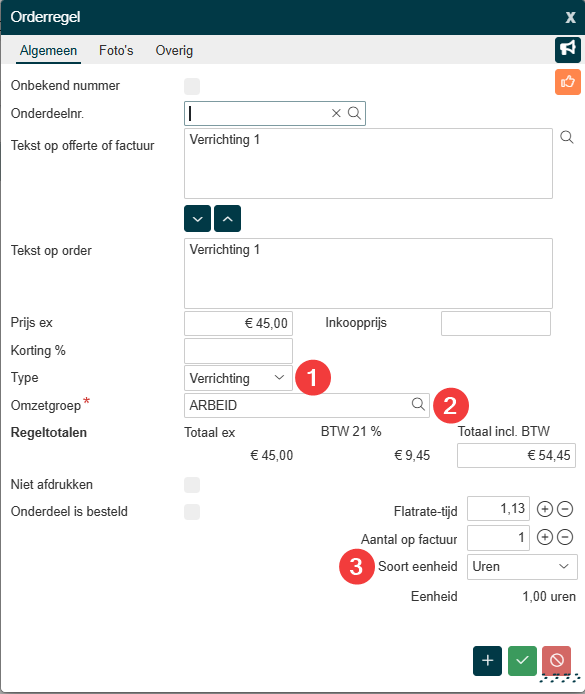585x694 pixels.
Task: Increase Flatrate-tijd with the plus icon
Action: coord(545,509)
